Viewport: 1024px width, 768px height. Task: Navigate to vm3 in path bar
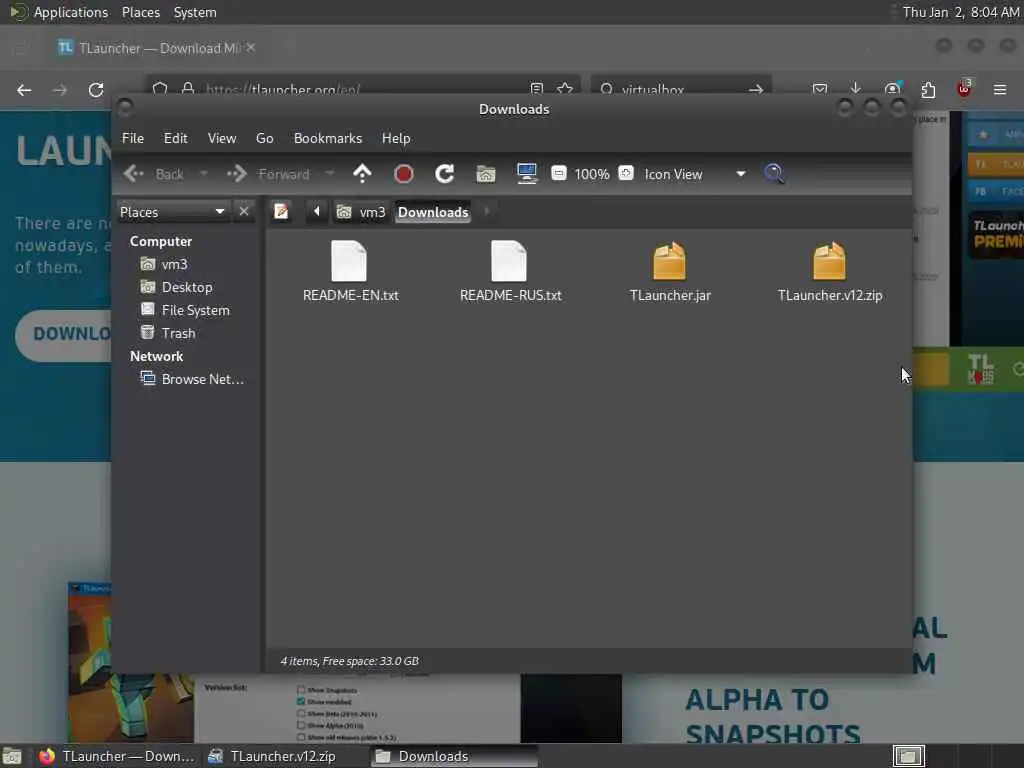click(x=361, y=212)
